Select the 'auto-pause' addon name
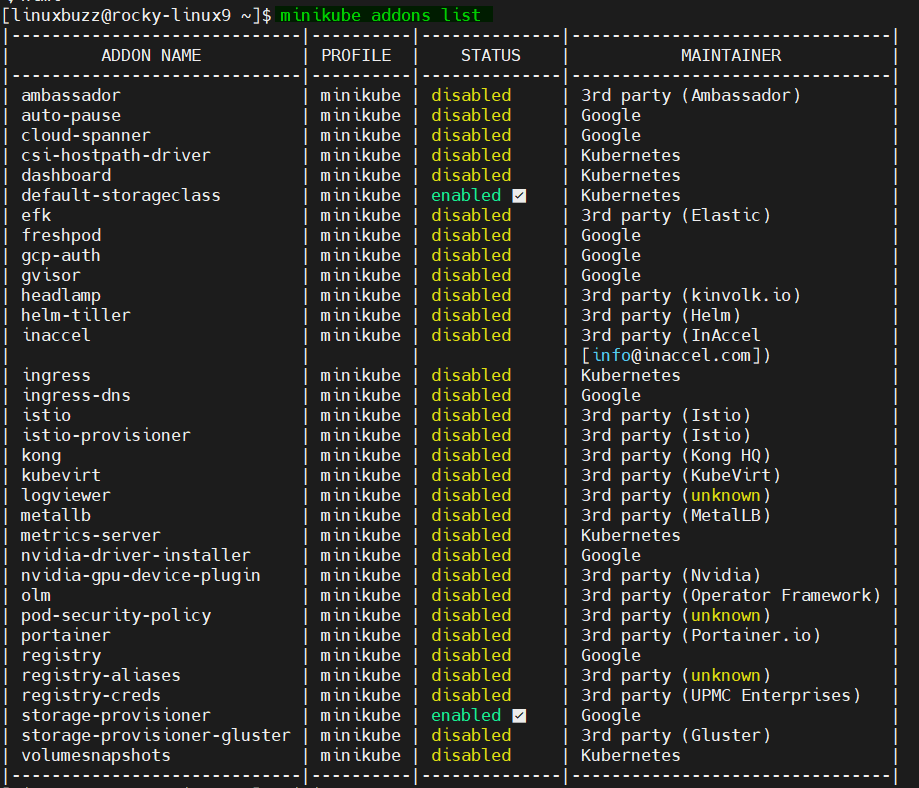This screenshot has width=919, height=788. click(x=71, y=116)
